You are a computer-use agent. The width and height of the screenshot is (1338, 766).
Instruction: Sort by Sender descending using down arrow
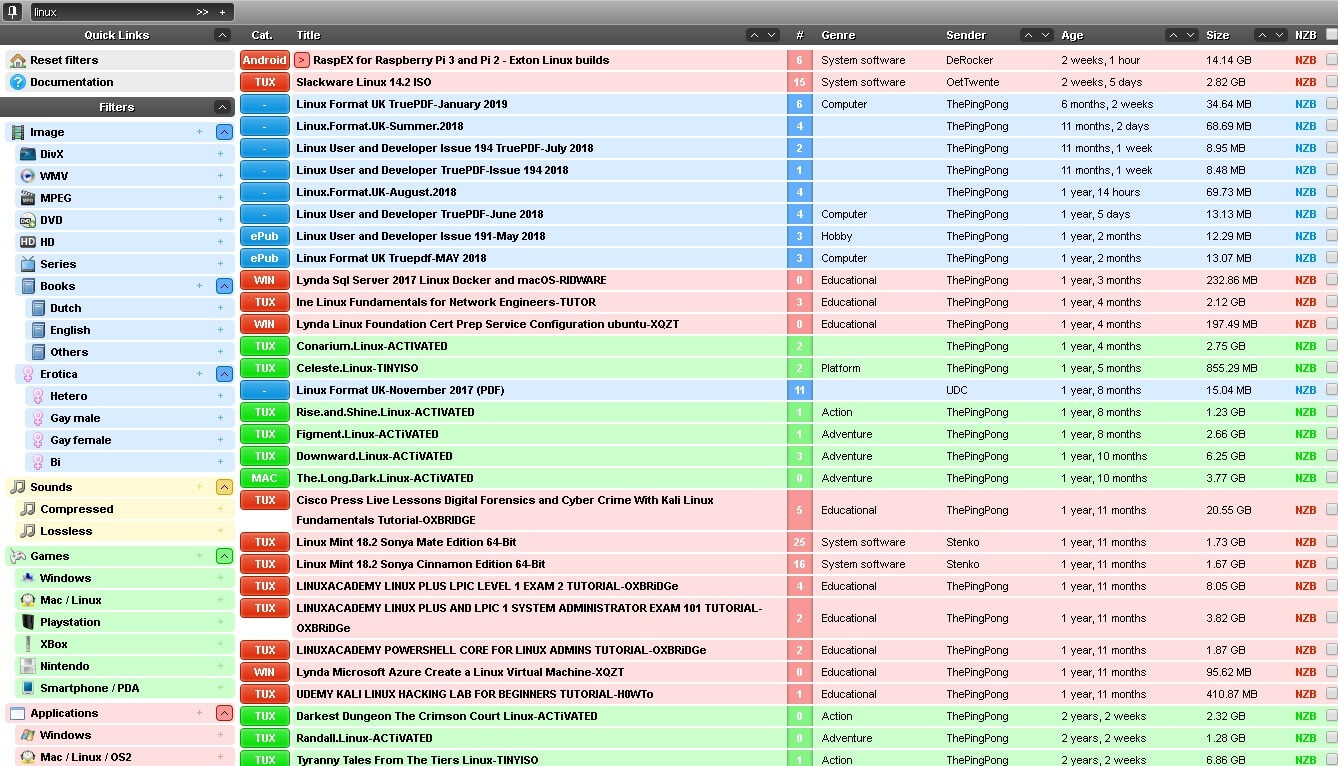pos(1046,35)
